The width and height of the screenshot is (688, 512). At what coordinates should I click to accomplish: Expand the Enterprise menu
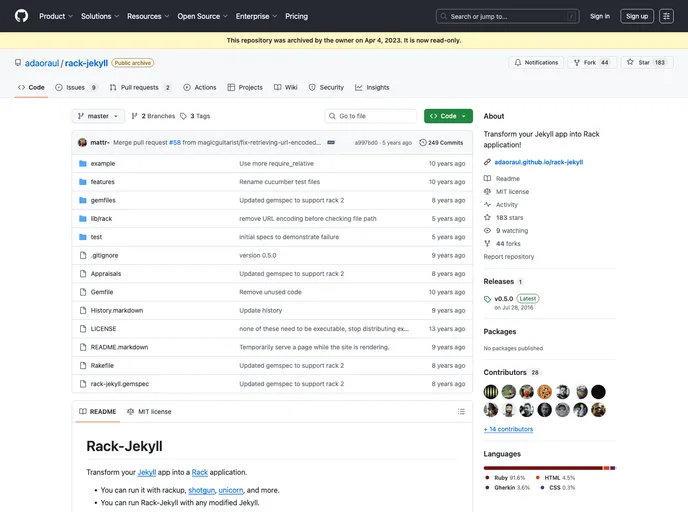[x=256, y=16]
